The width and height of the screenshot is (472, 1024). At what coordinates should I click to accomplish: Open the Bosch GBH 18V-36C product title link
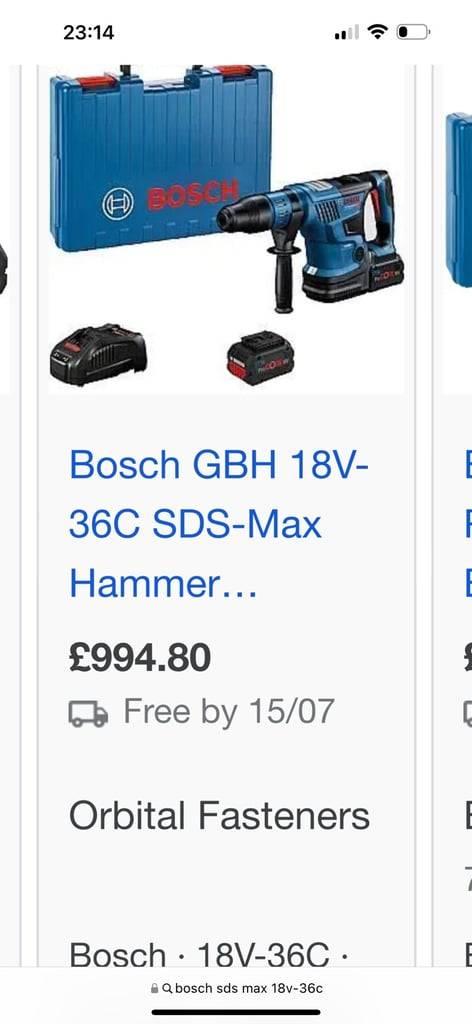pyautogui.click(x=219, y=524)
